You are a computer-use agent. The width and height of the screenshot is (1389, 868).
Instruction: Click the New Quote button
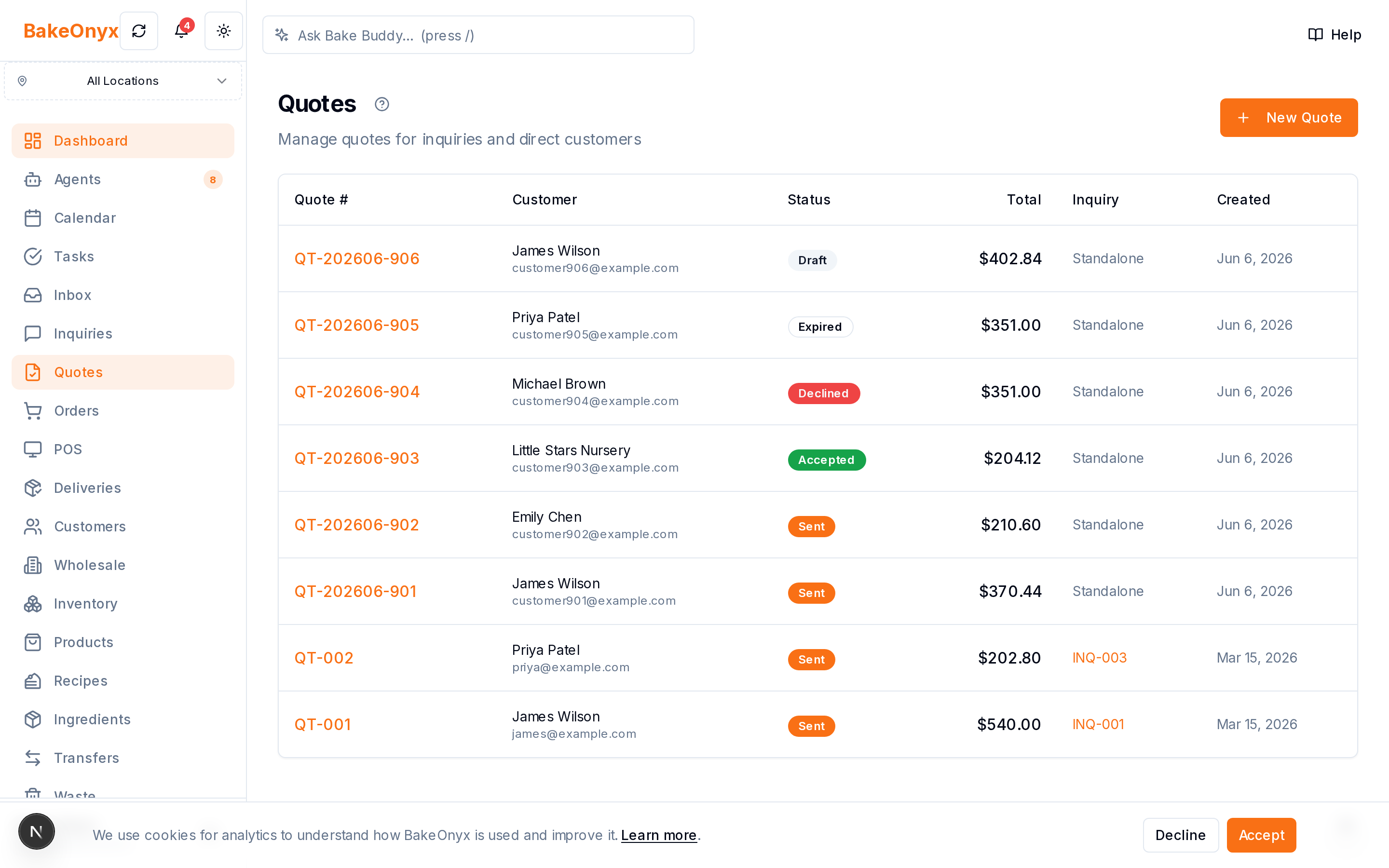[x=1289, y=118]
